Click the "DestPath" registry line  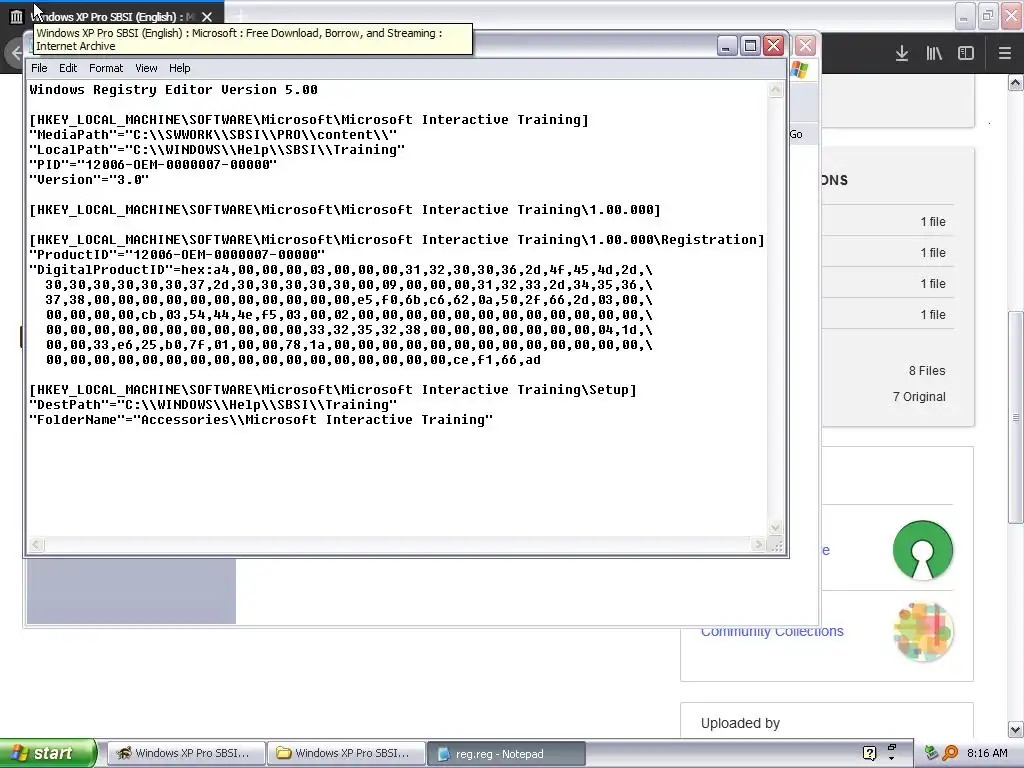coord(213,404)
